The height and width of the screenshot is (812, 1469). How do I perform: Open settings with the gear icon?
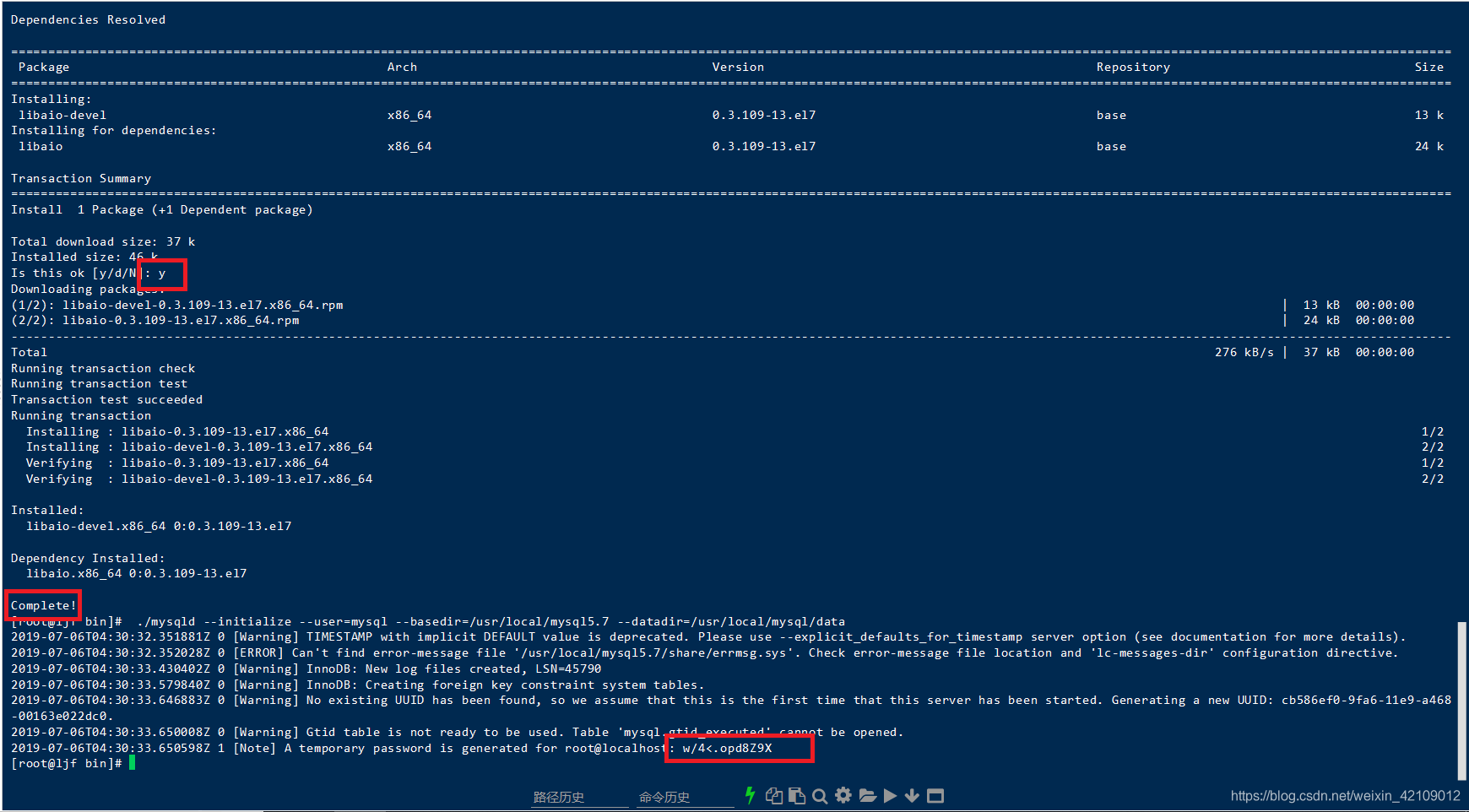[x=843, y=795]
